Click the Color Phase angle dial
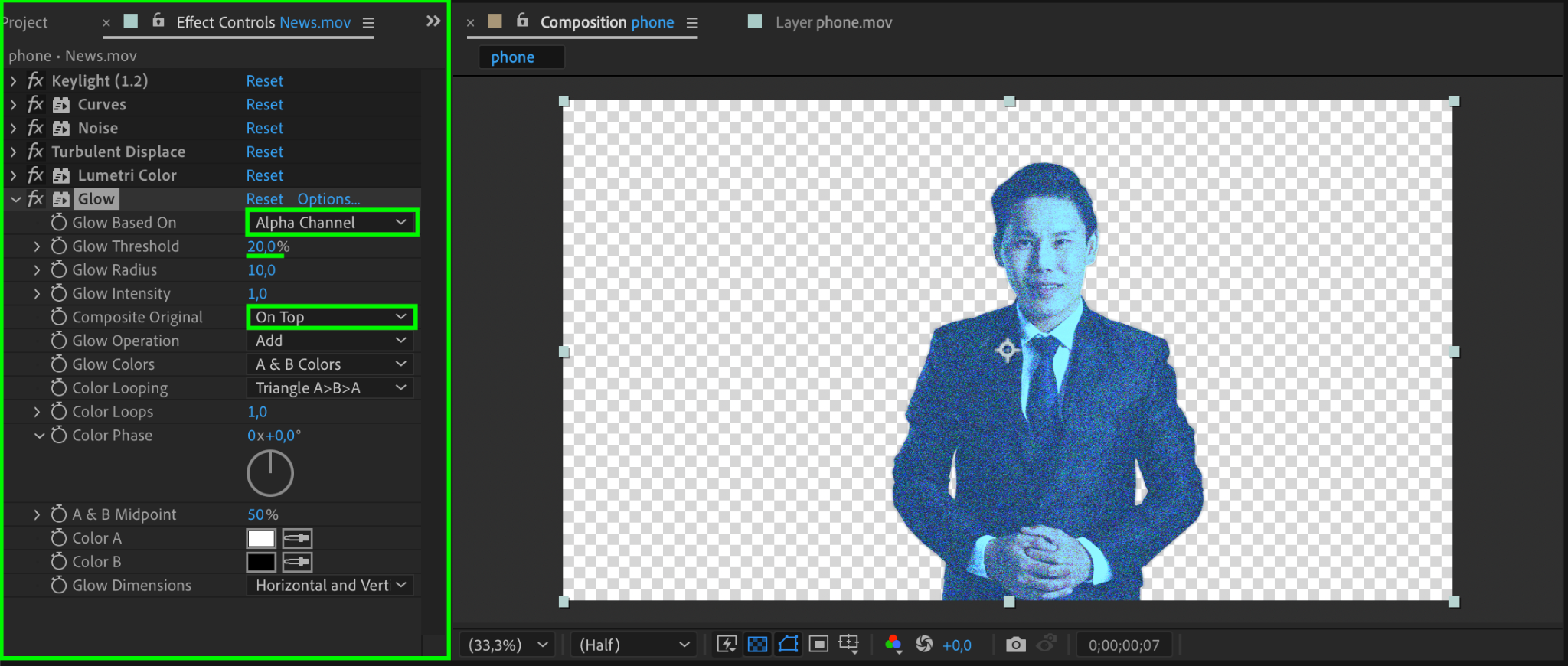The image size is (1568, 666). click(x=270, y=473)
